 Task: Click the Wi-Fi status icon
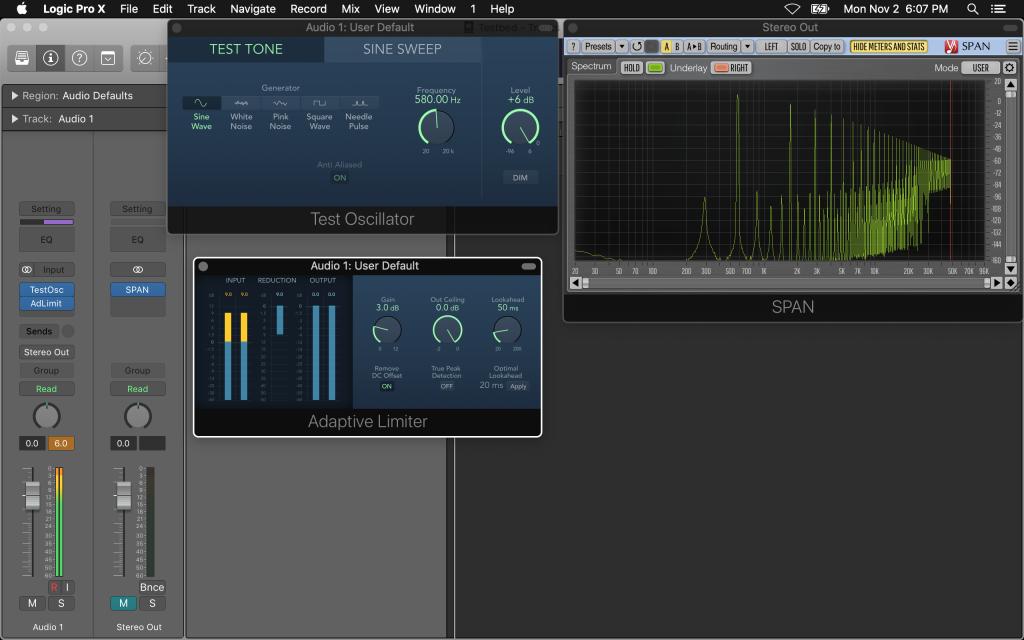792,9
